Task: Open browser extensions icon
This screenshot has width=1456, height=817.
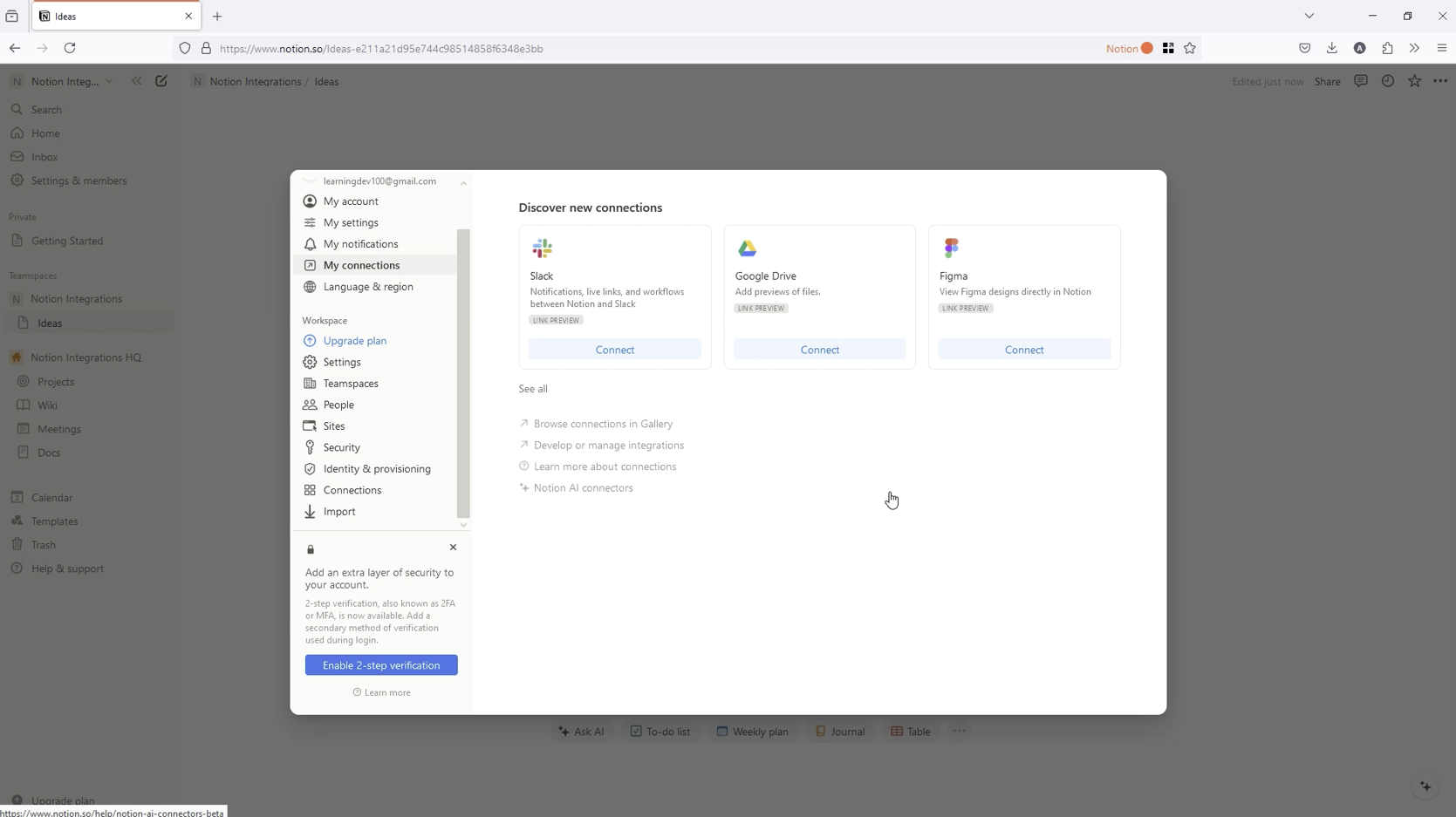Action: [1387, 49]
